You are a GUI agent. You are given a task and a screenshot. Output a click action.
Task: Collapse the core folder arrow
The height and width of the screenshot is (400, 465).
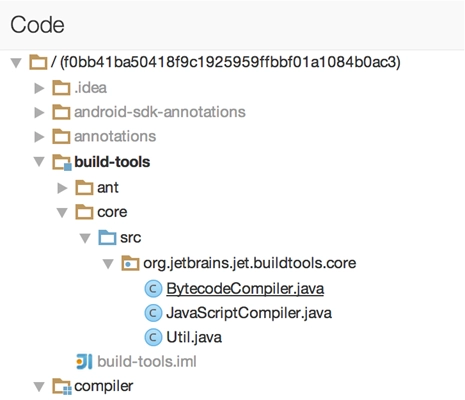[x=62, y=213]
